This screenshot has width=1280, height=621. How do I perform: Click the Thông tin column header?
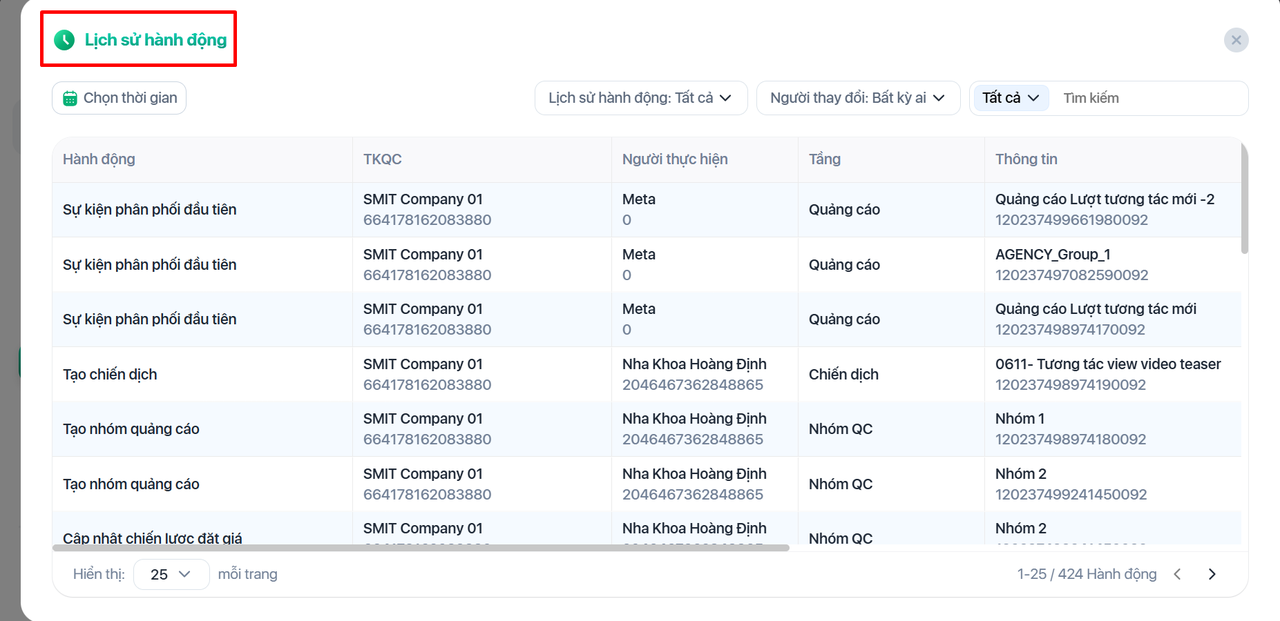click(1026, 159)
